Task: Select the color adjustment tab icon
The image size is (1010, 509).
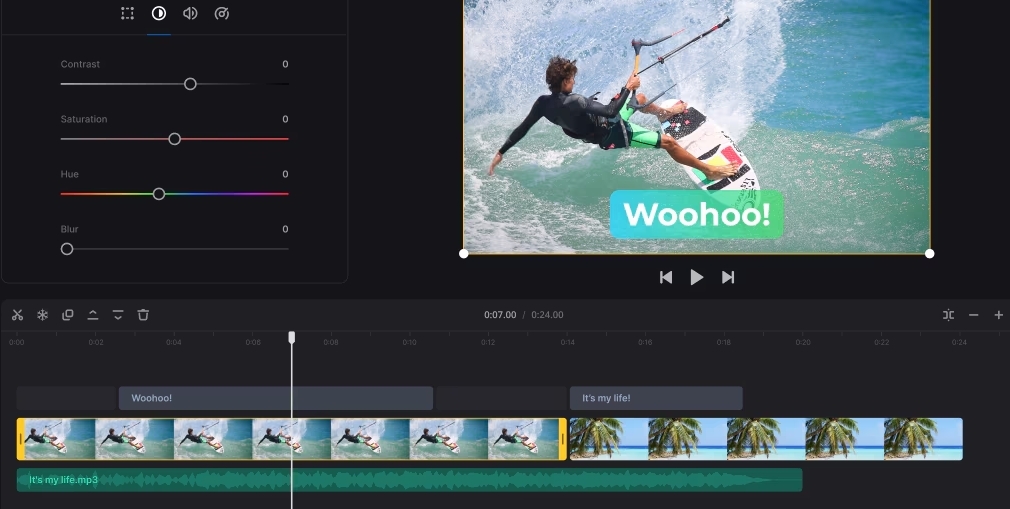Action: coord(158,14)
